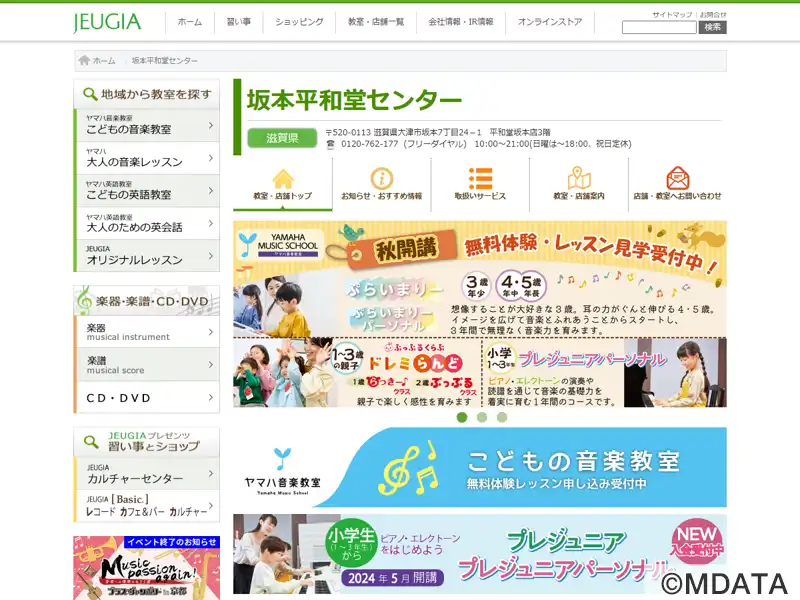The image size is (800, 600).
Task: Select the third carousel dot
Action: (x=502, y=417)
